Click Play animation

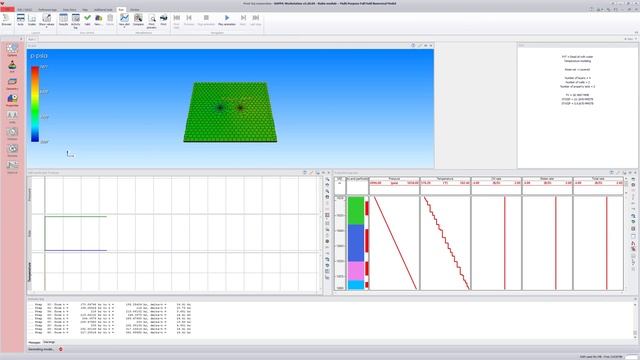point(227,20)
